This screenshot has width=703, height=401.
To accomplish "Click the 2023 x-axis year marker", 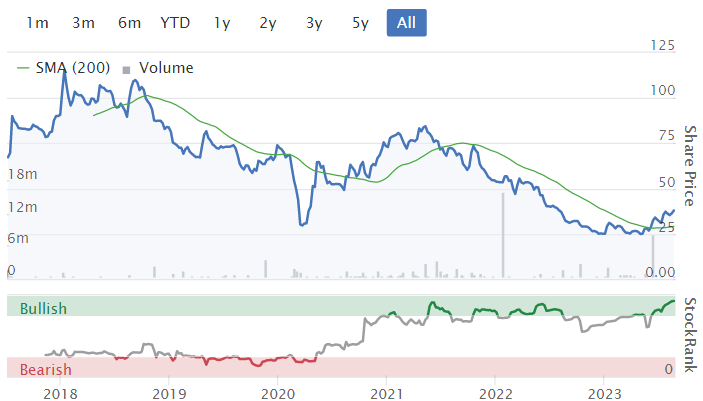I will (605, 393).
